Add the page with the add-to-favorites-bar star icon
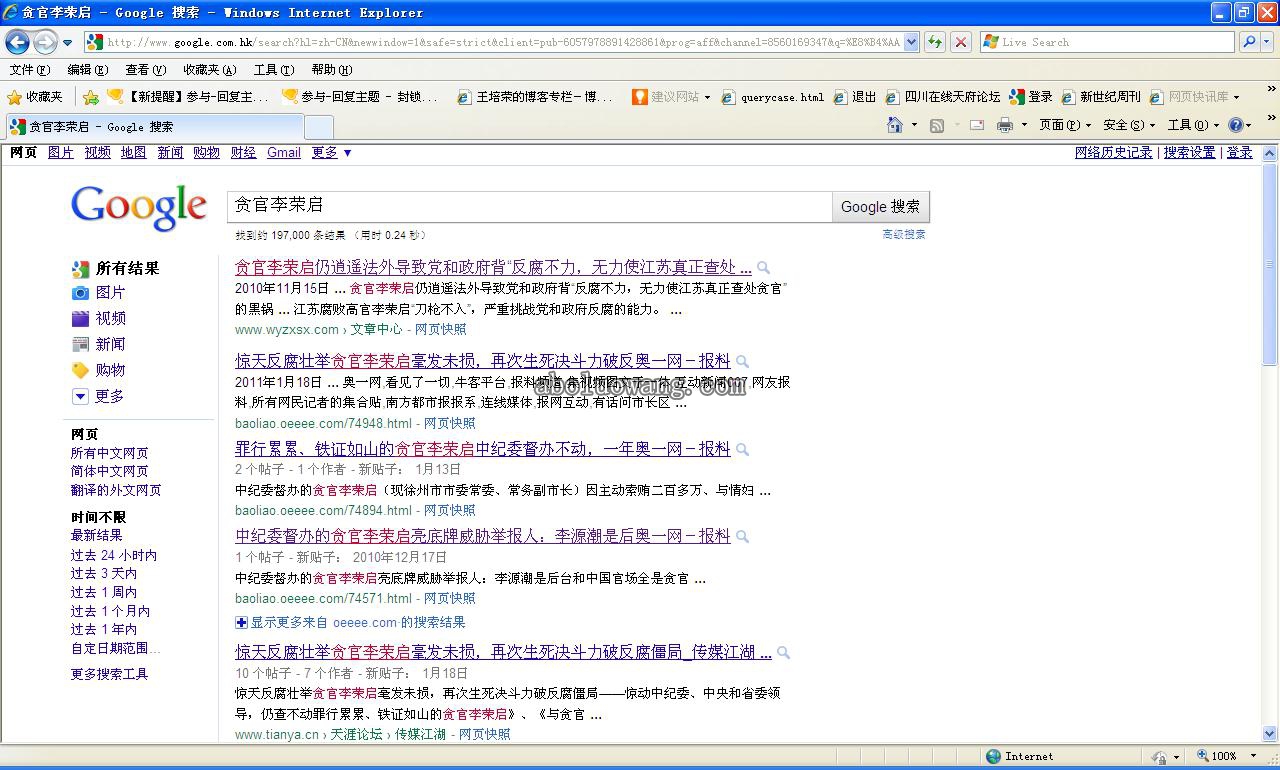Screen dimensions: 1280x770 tap(90, 97)
